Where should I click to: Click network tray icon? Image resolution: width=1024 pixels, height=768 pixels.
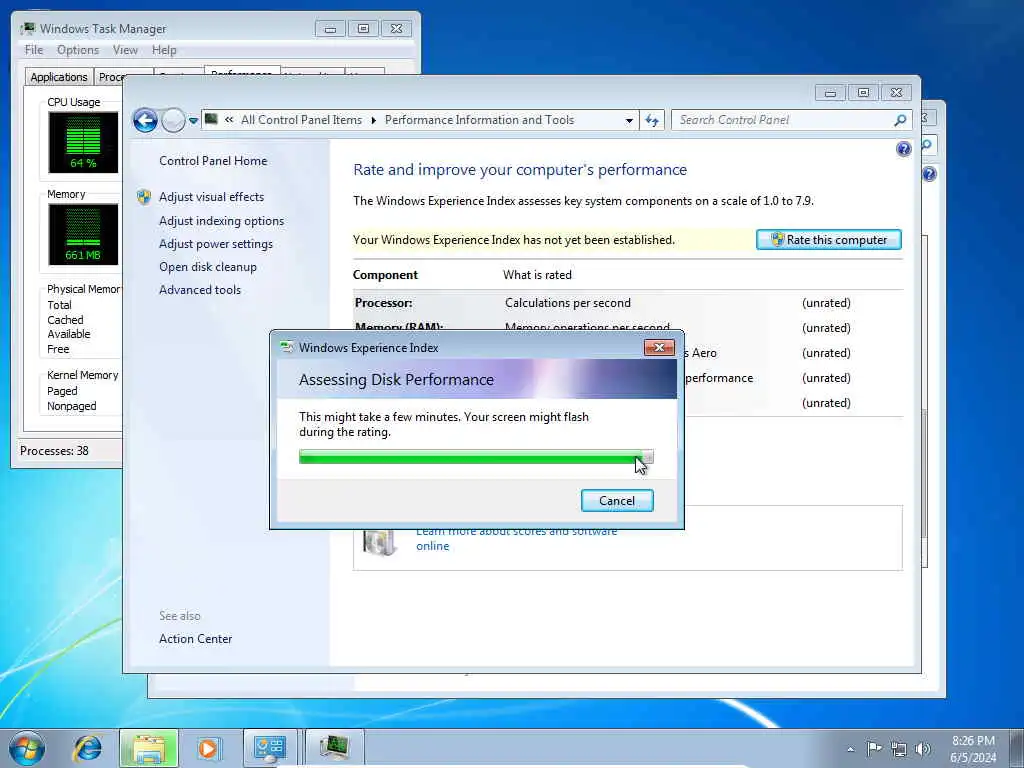pyautogui.click(x=899, y=750)
